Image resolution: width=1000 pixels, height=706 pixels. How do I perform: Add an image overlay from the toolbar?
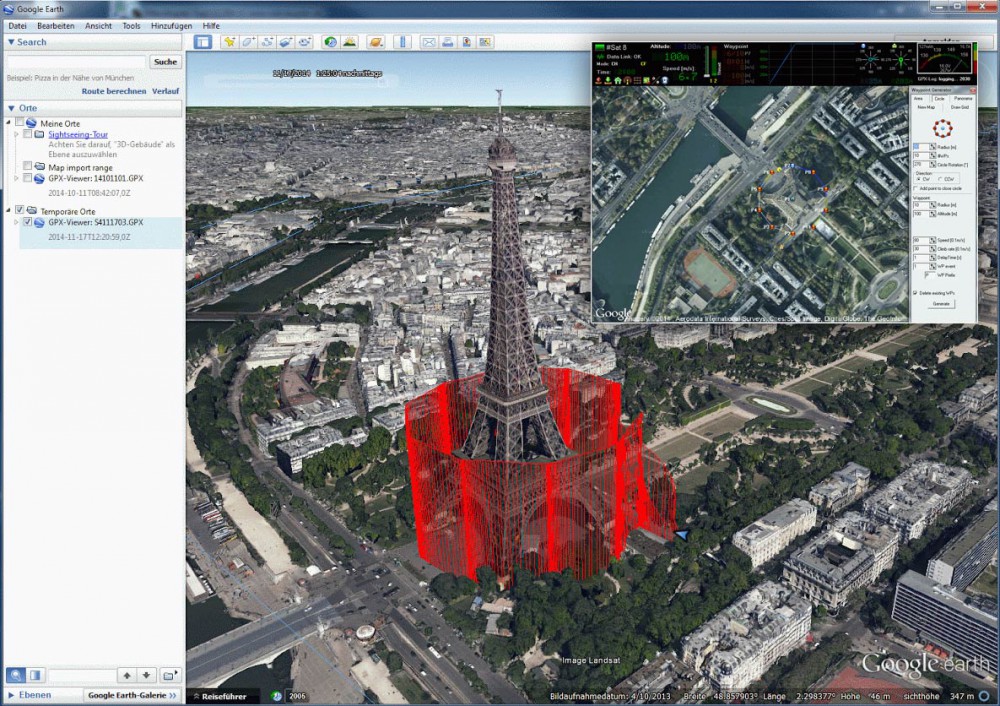[x=286, y=42]
